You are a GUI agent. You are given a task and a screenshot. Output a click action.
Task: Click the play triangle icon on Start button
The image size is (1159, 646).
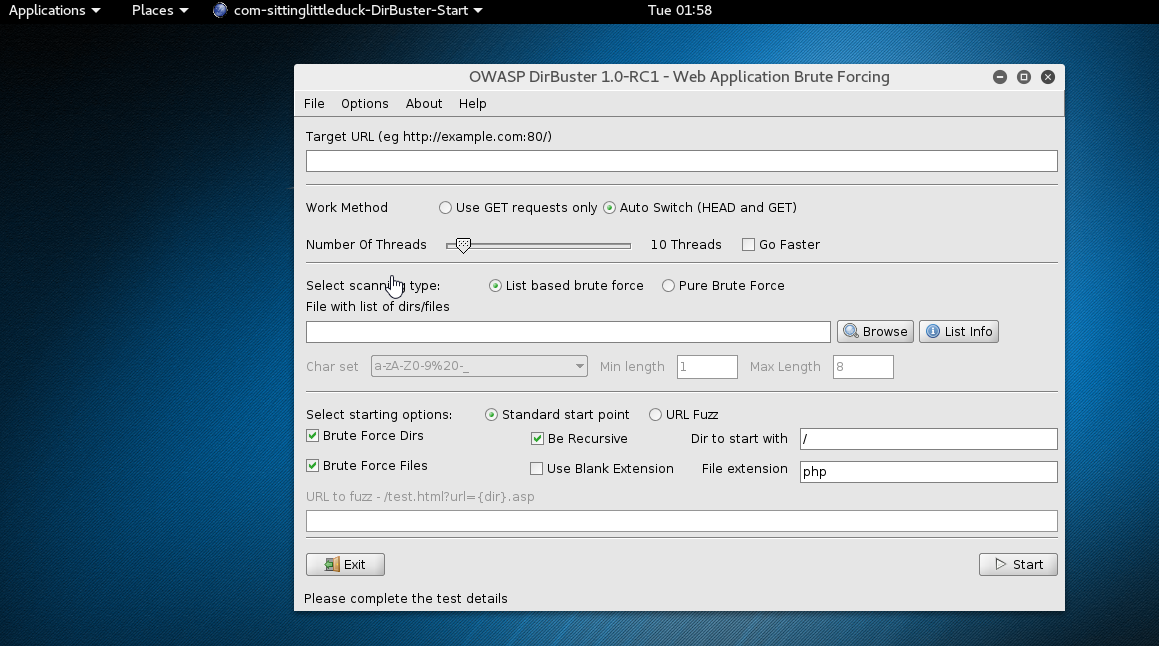[x=1001, y=564]
